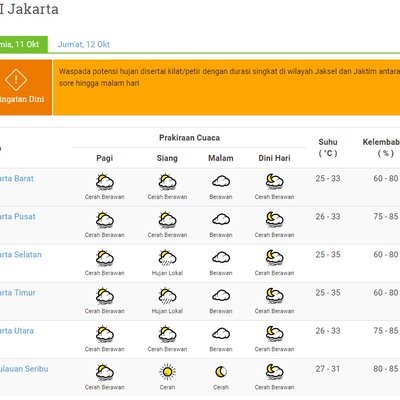400x400 pixels.
Task: Click Jakarta Pusat humidity 75 - 85
Action: coord(386,216)
